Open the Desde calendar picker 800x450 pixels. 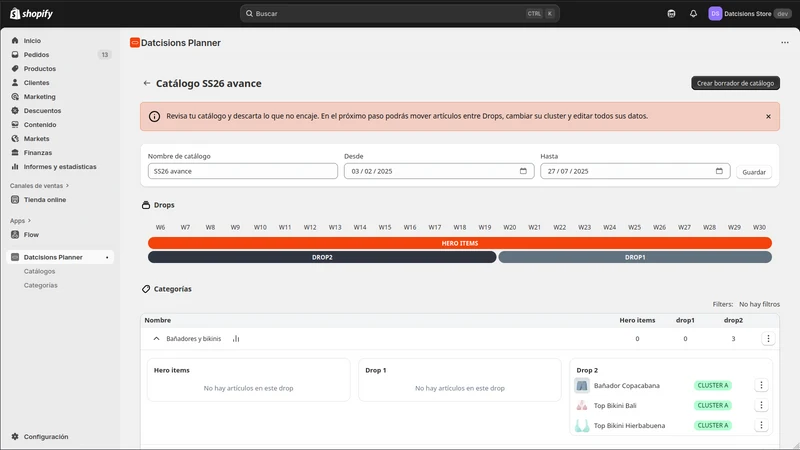(523, 171)
